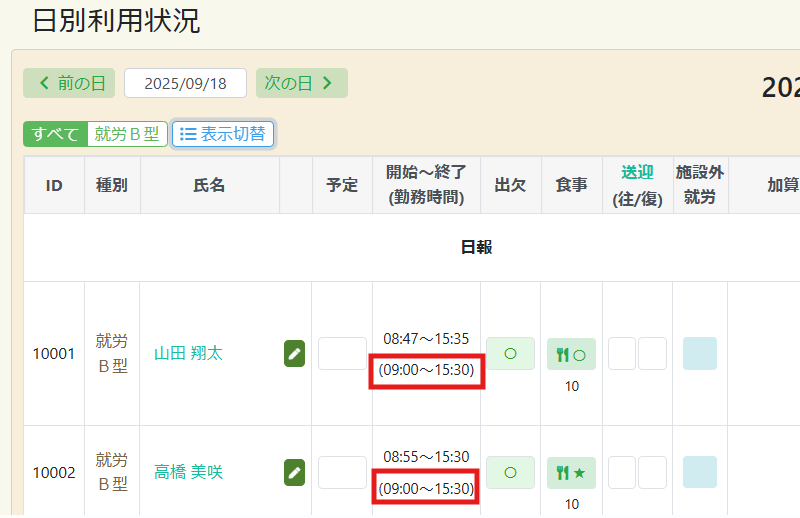Click meal icon with star for 高橋 美咲
Screen dimensions: 800x518
pos(571,472)
